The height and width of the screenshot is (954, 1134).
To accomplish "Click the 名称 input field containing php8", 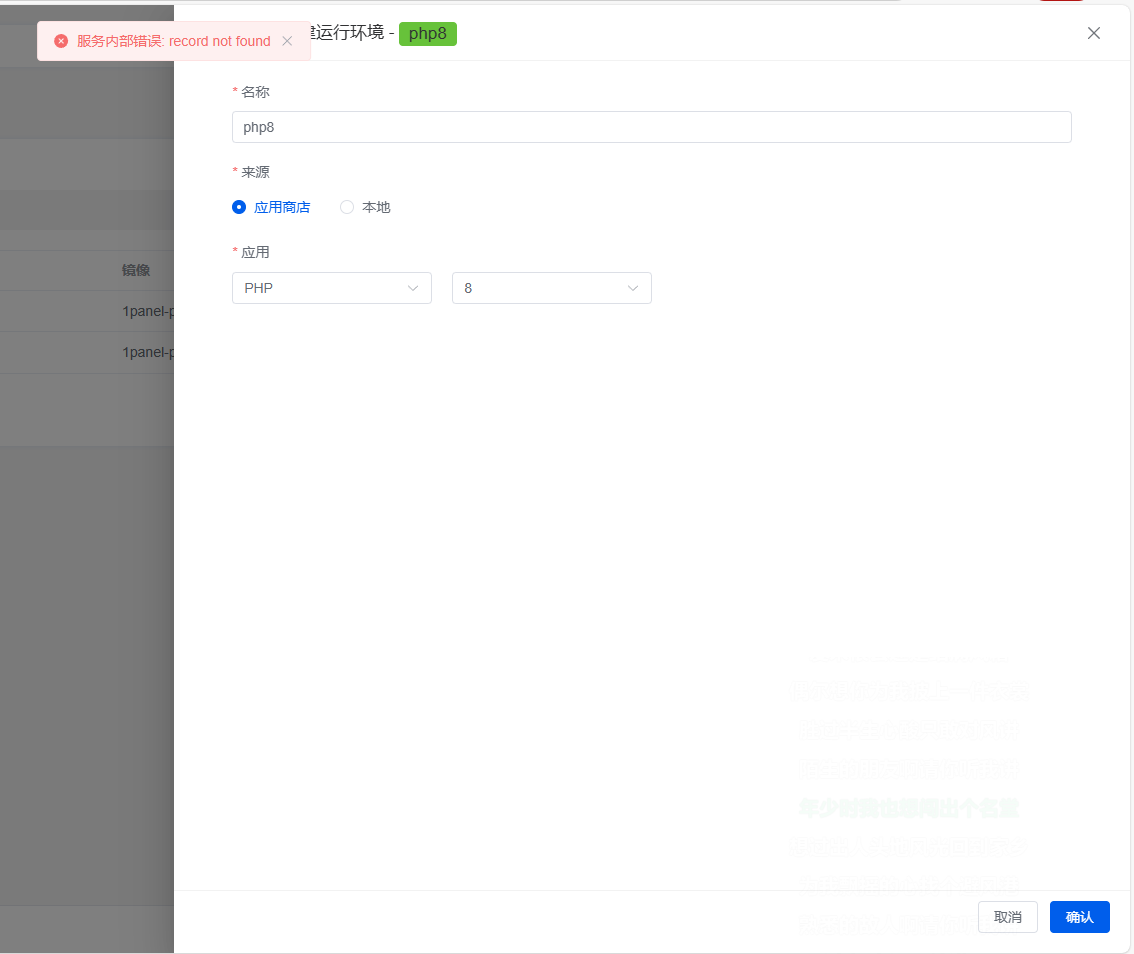I will 651,127.
